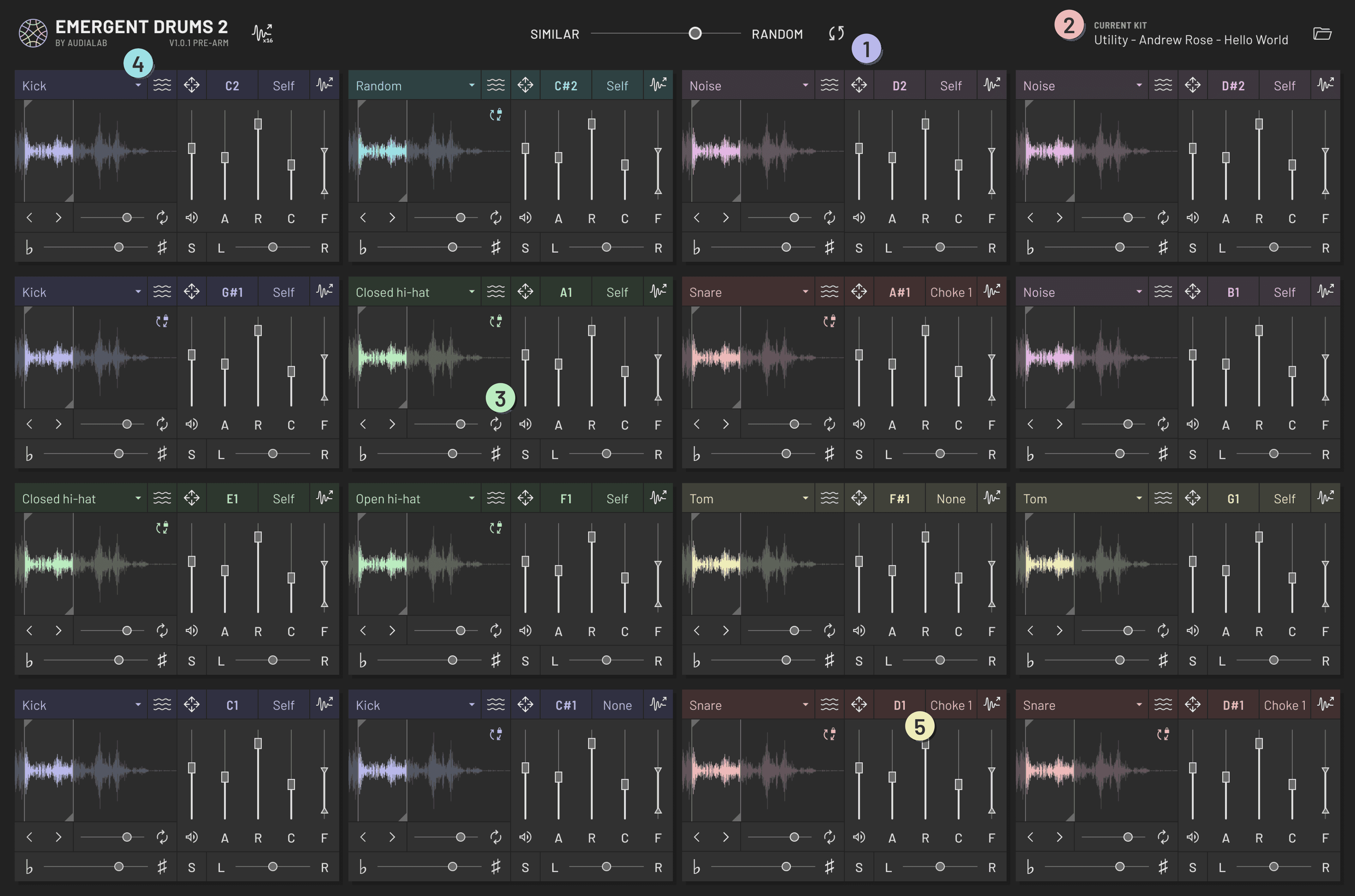Open the Self choke dropdown on Closed hi-hat A1

pos(617,291)
